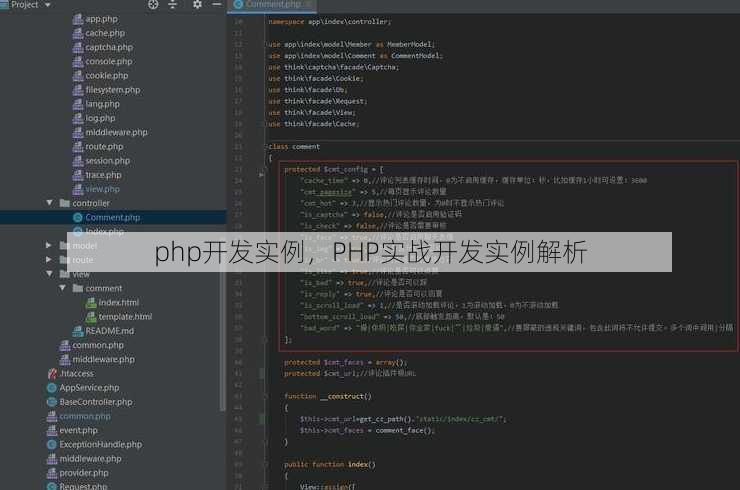This screenshot has height=490, width=740.
Task: Select console.php file
Action: coord(109,61)
